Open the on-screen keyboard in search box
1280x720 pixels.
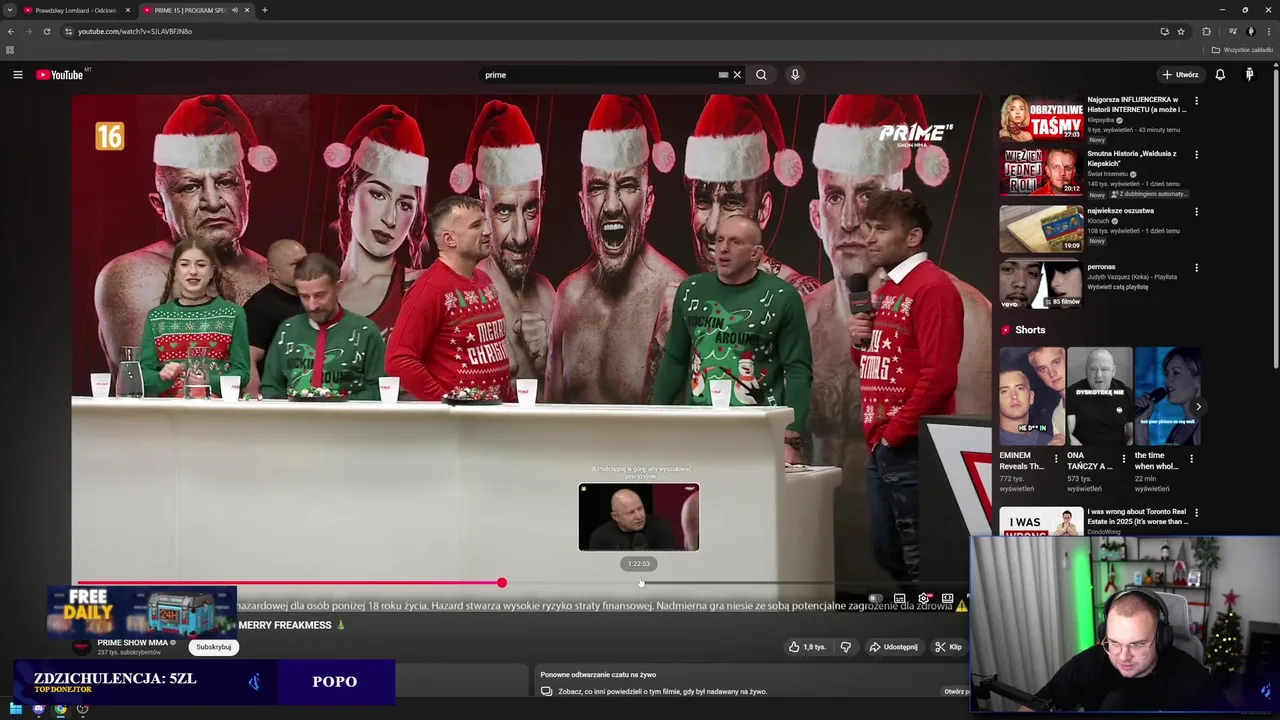[723, 75]
